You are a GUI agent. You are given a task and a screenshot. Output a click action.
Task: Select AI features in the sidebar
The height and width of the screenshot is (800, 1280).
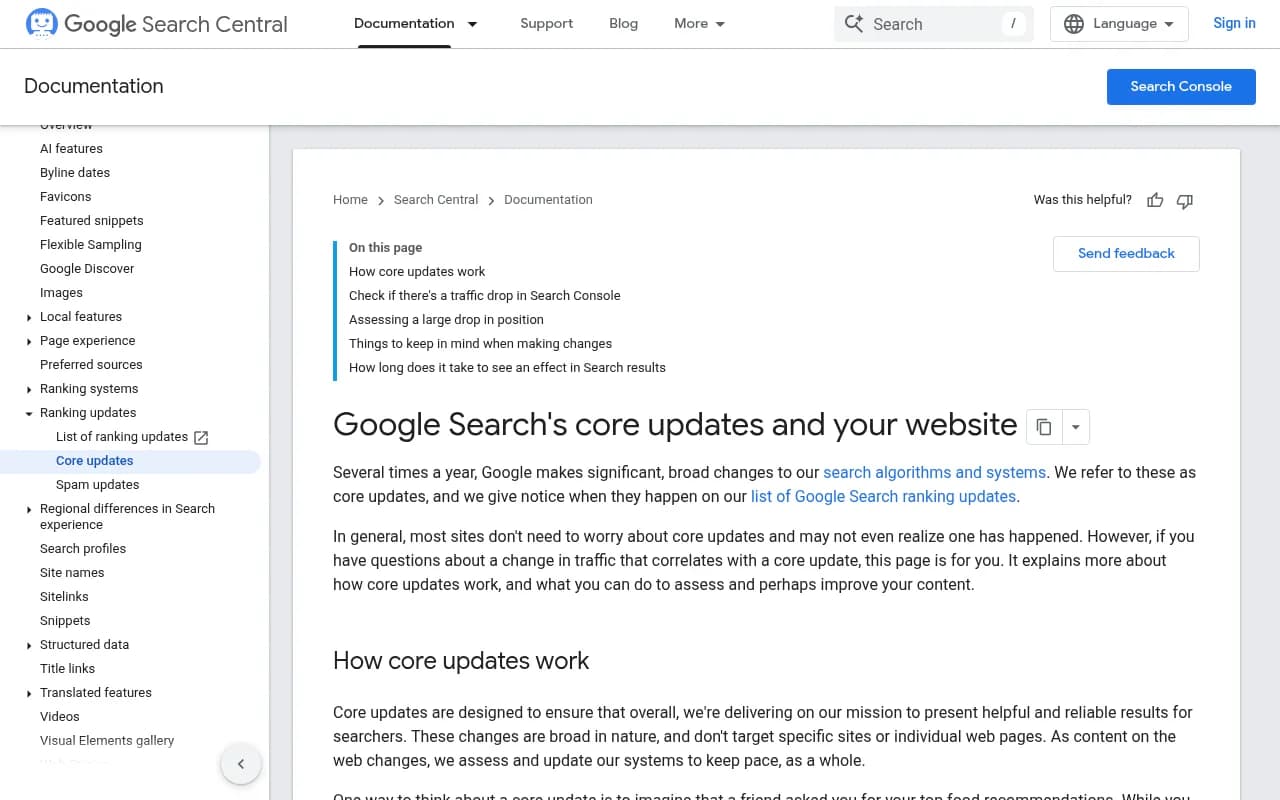(x=71, y=149)
